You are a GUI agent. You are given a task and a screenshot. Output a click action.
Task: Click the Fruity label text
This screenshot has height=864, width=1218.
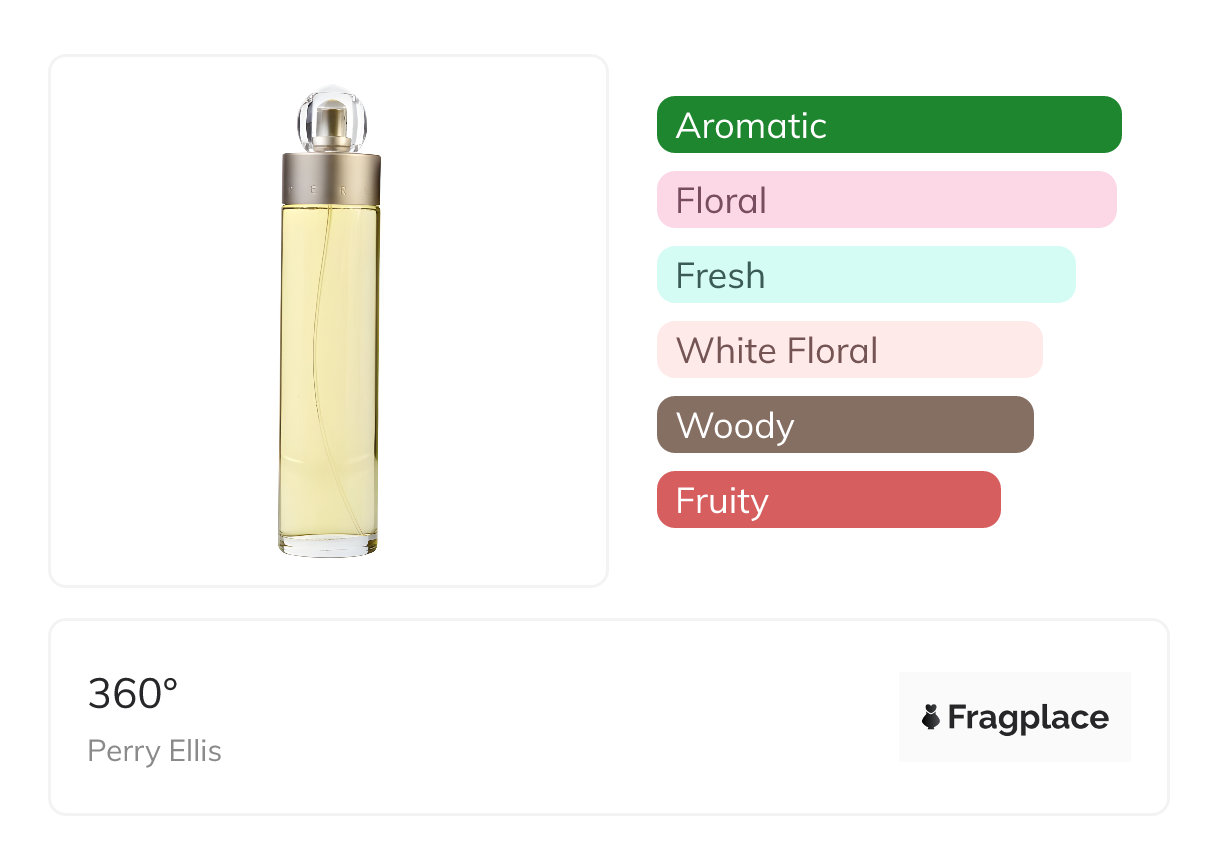[x=722, y=501]
